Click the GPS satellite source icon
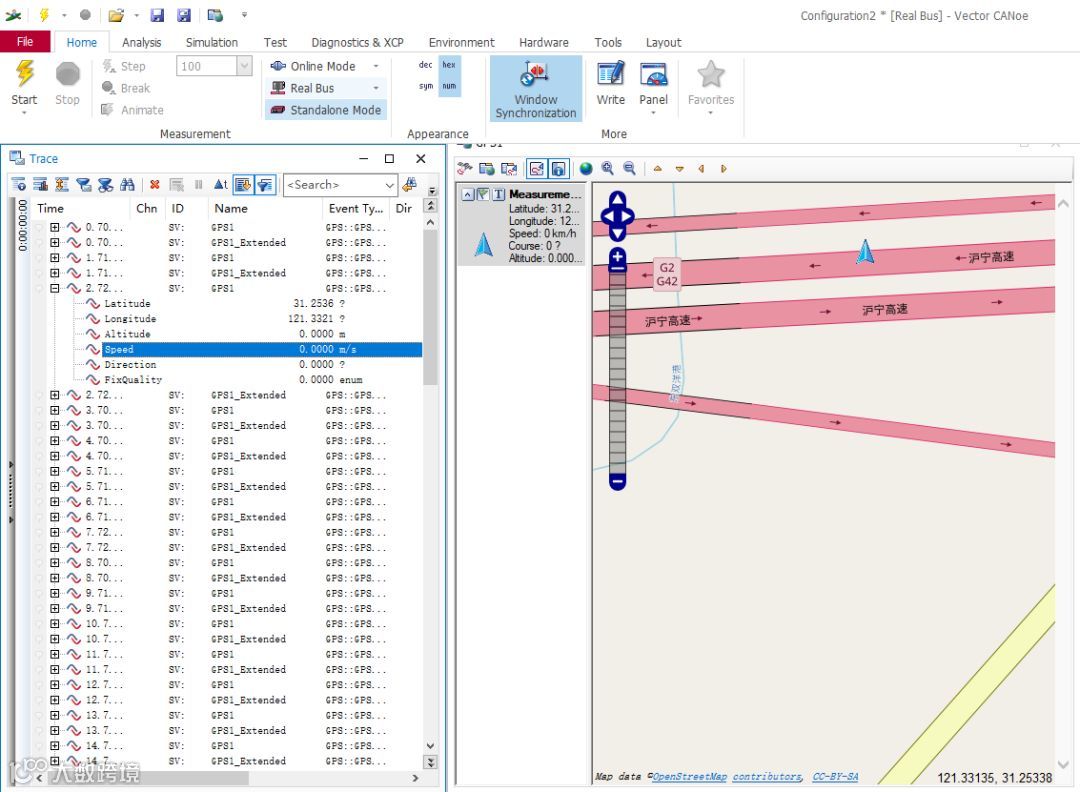 pyautogui.click(x=465, y=169)
